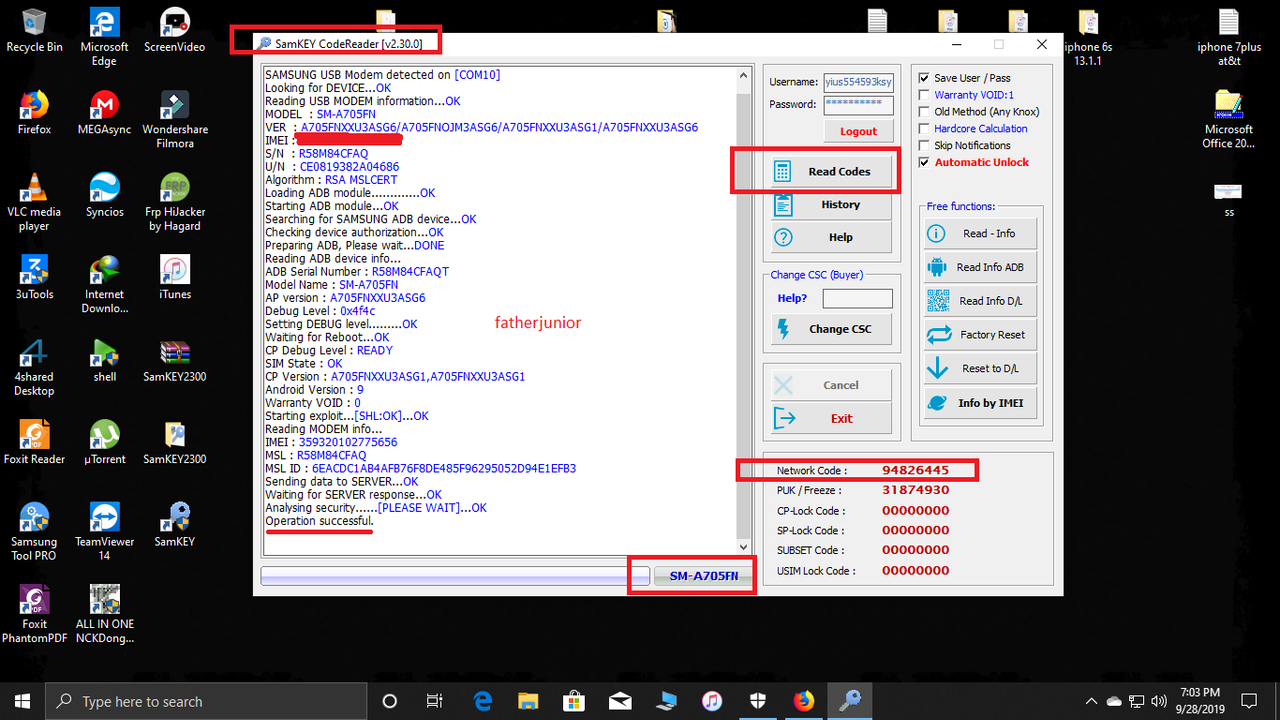Open ALL IN ONE NCKDongle desktop icon
This screenshot has width=1280, height=720.
104,614
